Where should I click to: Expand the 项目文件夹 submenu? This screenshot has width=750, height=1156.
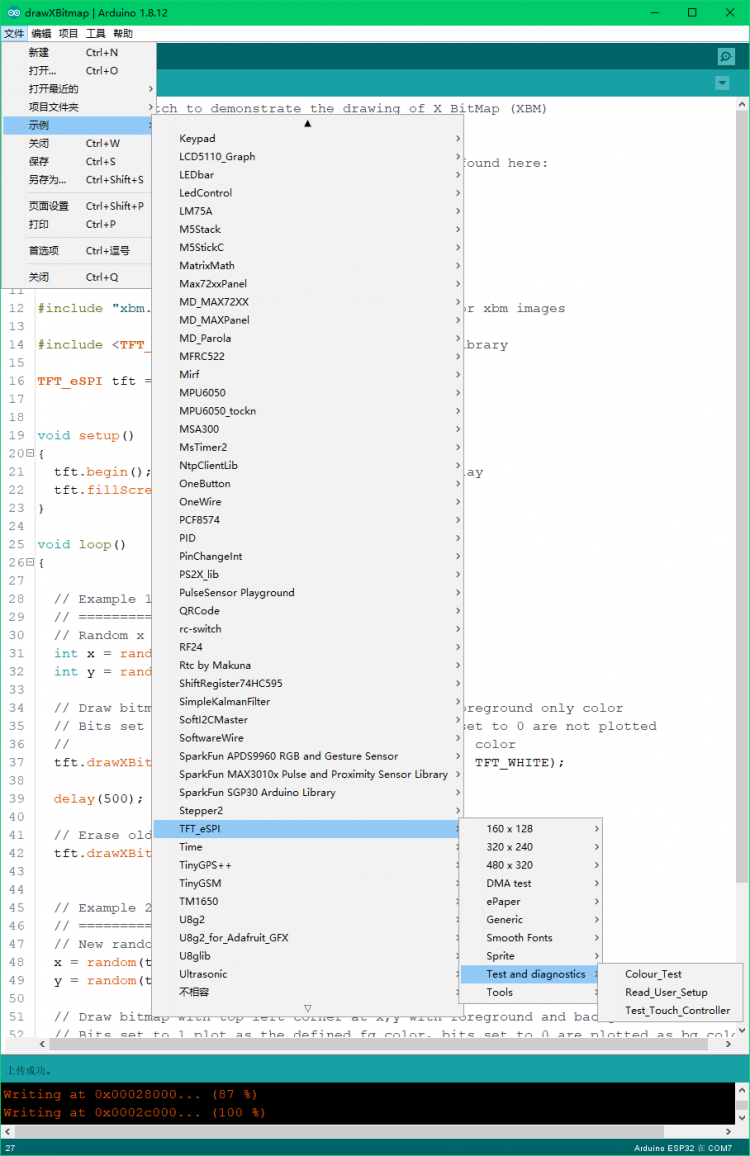pyautogui.click(x=79, y=107)
